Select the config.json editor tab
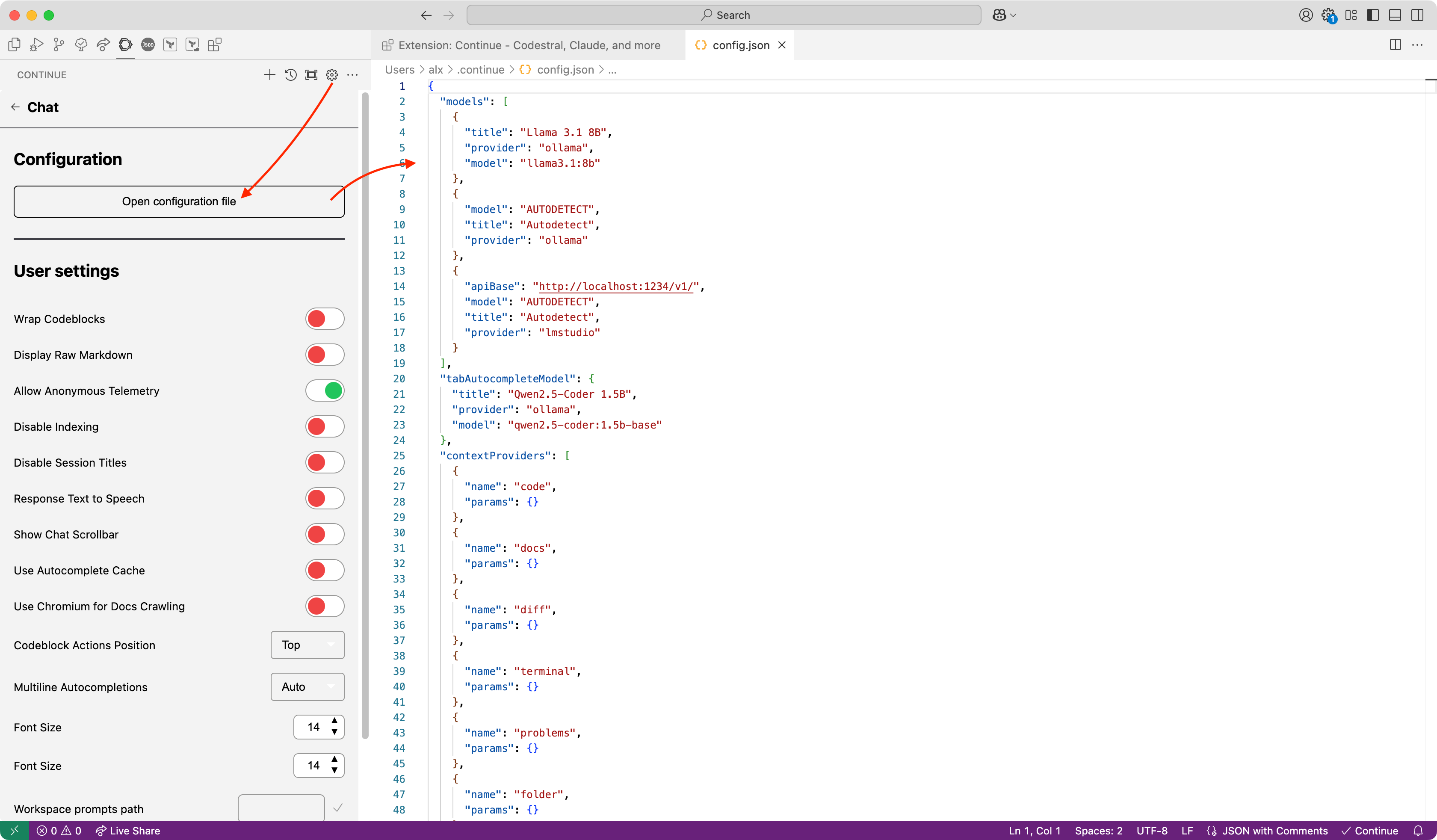Image resolution: width=1437 pixels, height=840 pixels. point(739,45)
